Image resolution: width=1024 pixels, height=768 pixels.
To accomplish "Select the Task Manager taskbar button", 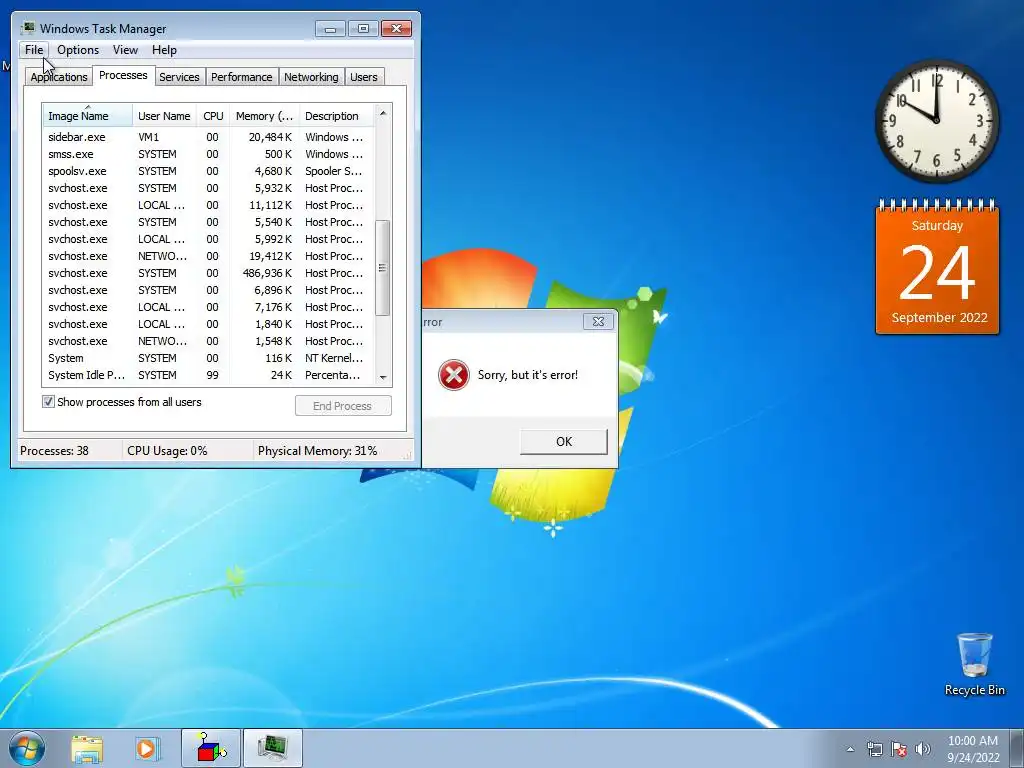I will [272, 748].
